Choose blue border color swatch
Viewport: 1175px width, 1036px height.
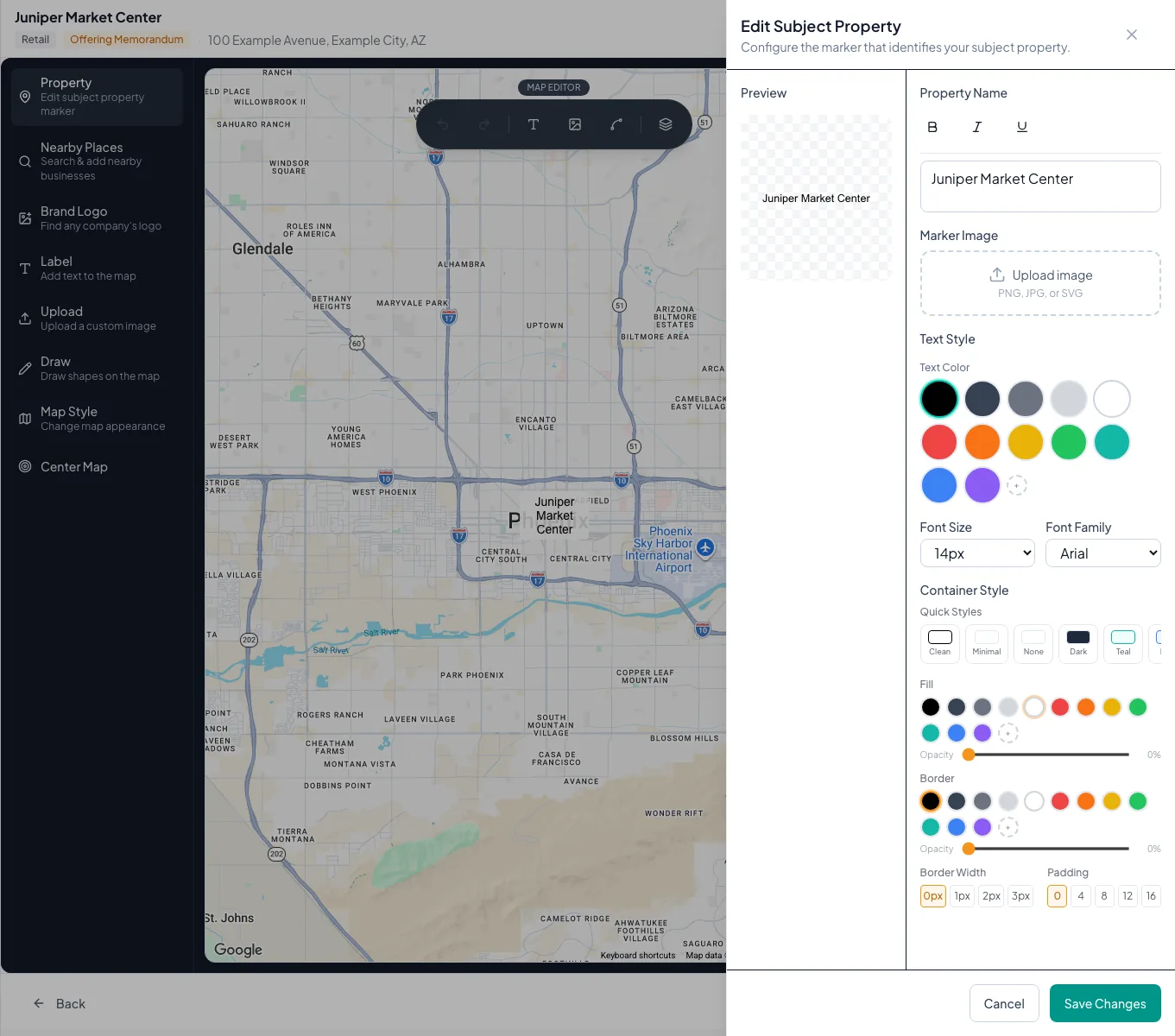(957, 827)
